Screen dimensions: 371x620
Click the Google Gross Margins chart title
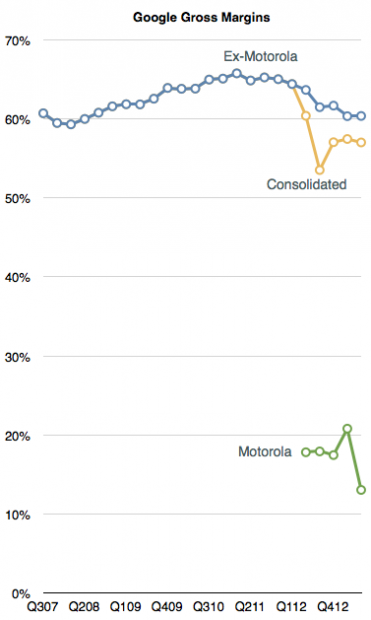[201, 18]
